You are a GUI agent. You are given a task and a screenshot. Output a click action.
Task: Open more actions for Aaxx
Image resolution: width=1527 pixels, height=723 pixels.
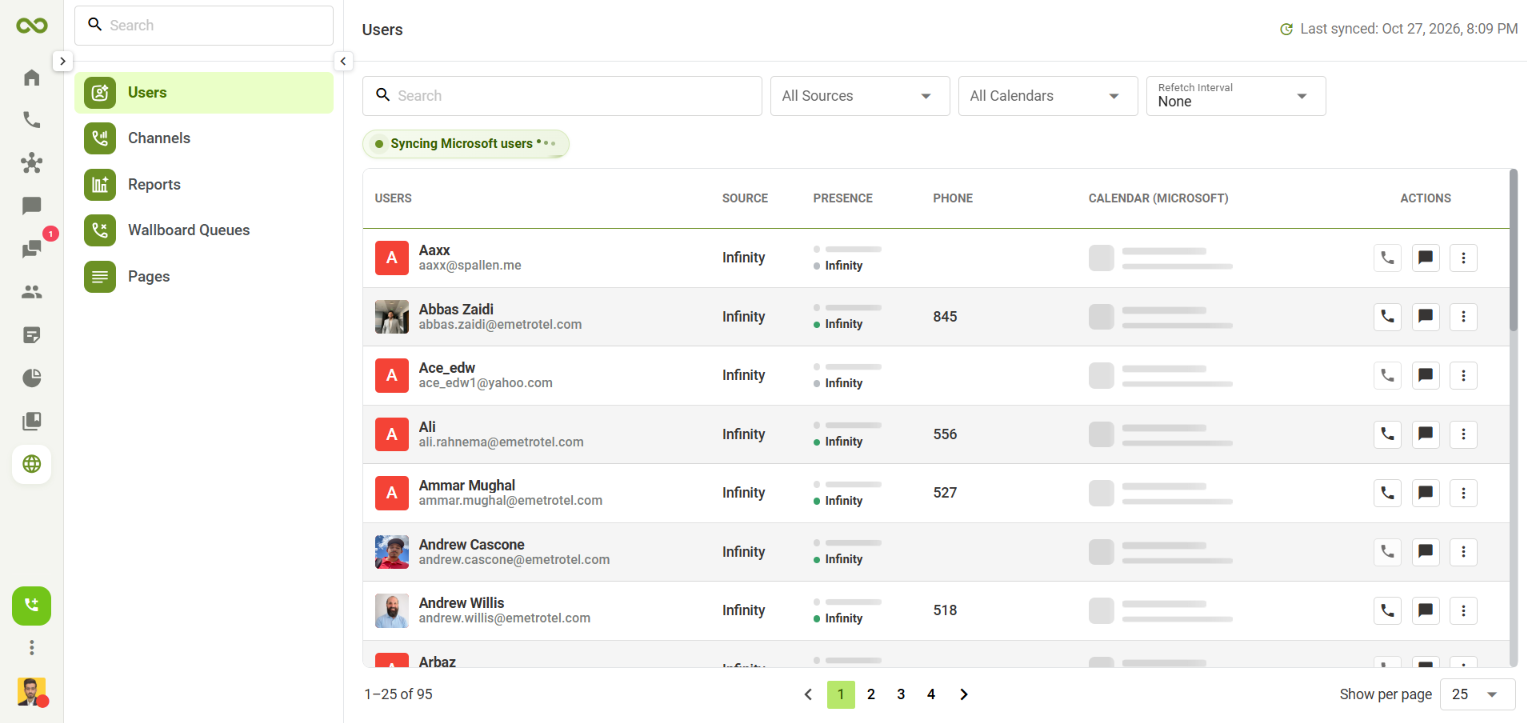[x=1464, y=258]
